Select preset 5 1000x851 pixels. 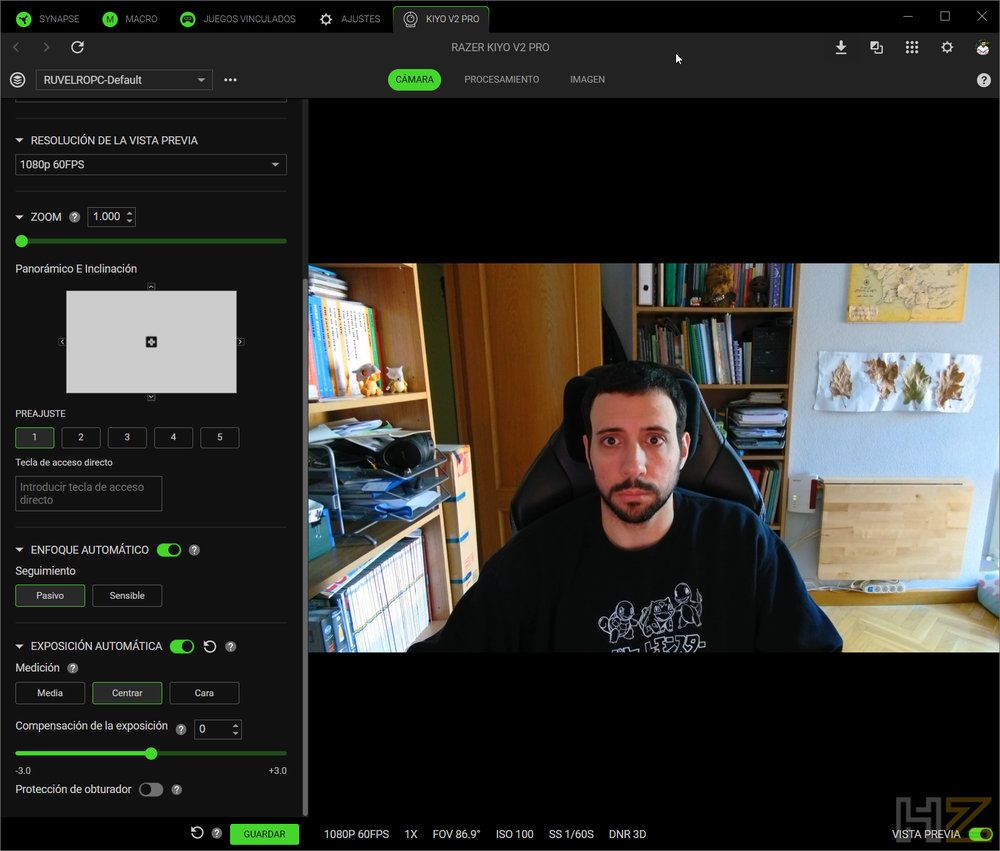click(220, 438)
